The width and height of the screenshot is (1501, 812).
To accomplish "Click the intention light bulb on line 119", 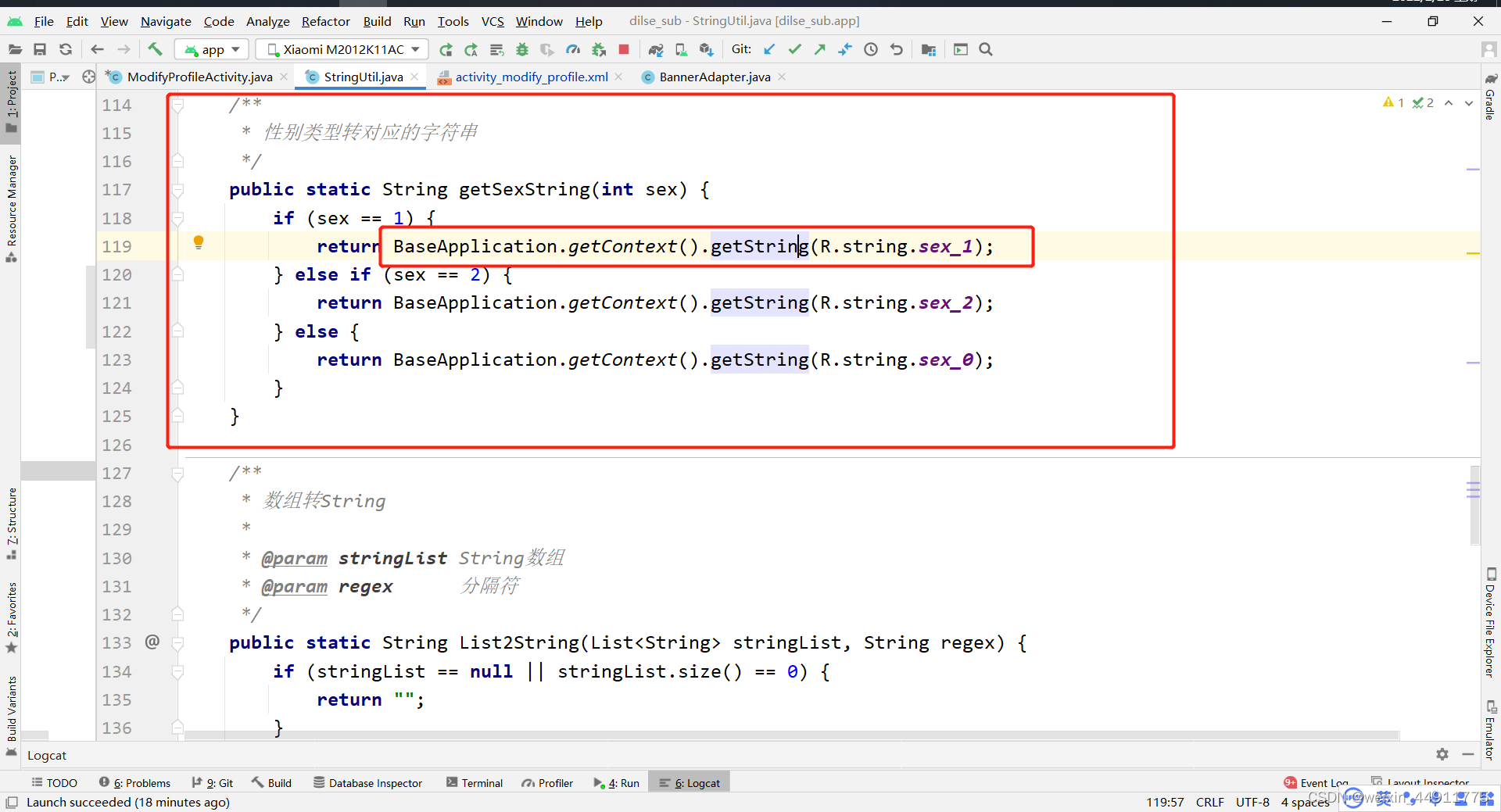I will click(199, 242).
